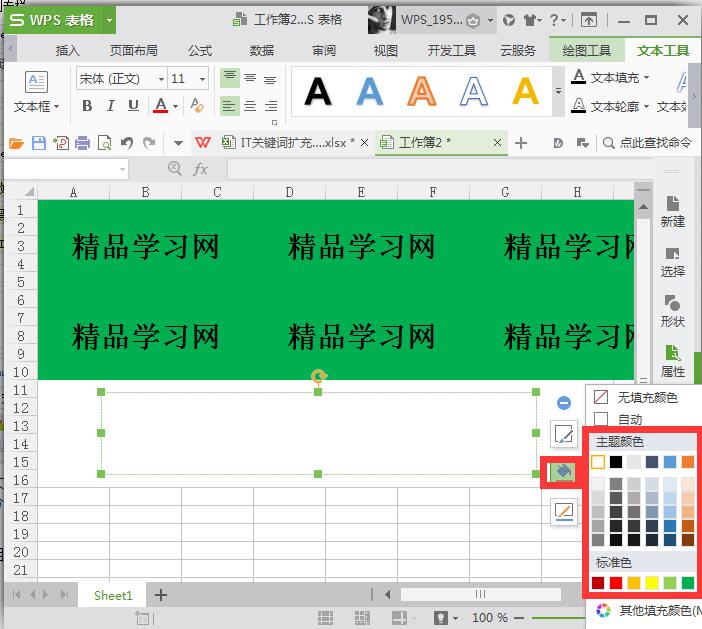Viewport: 702px width, 629px height.
Task: Open the Insert ribbon tab
Action: coord(68,51)
